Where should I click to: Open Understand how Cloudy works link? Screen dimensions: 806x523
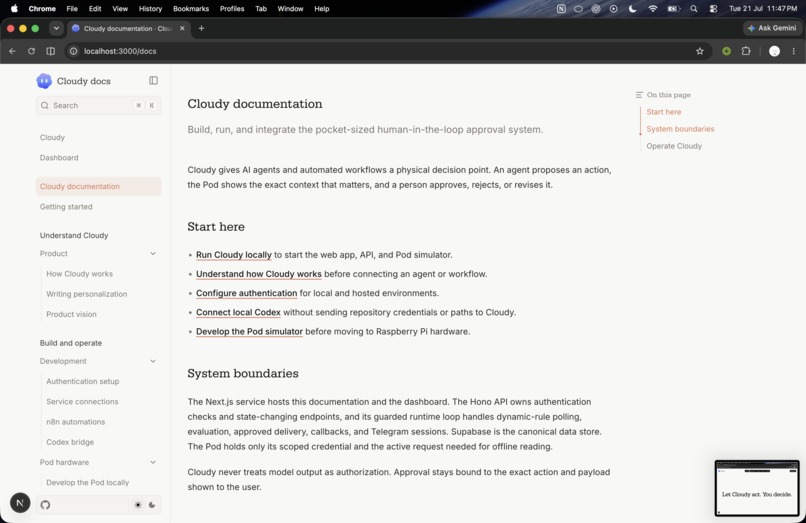[259, 274]
